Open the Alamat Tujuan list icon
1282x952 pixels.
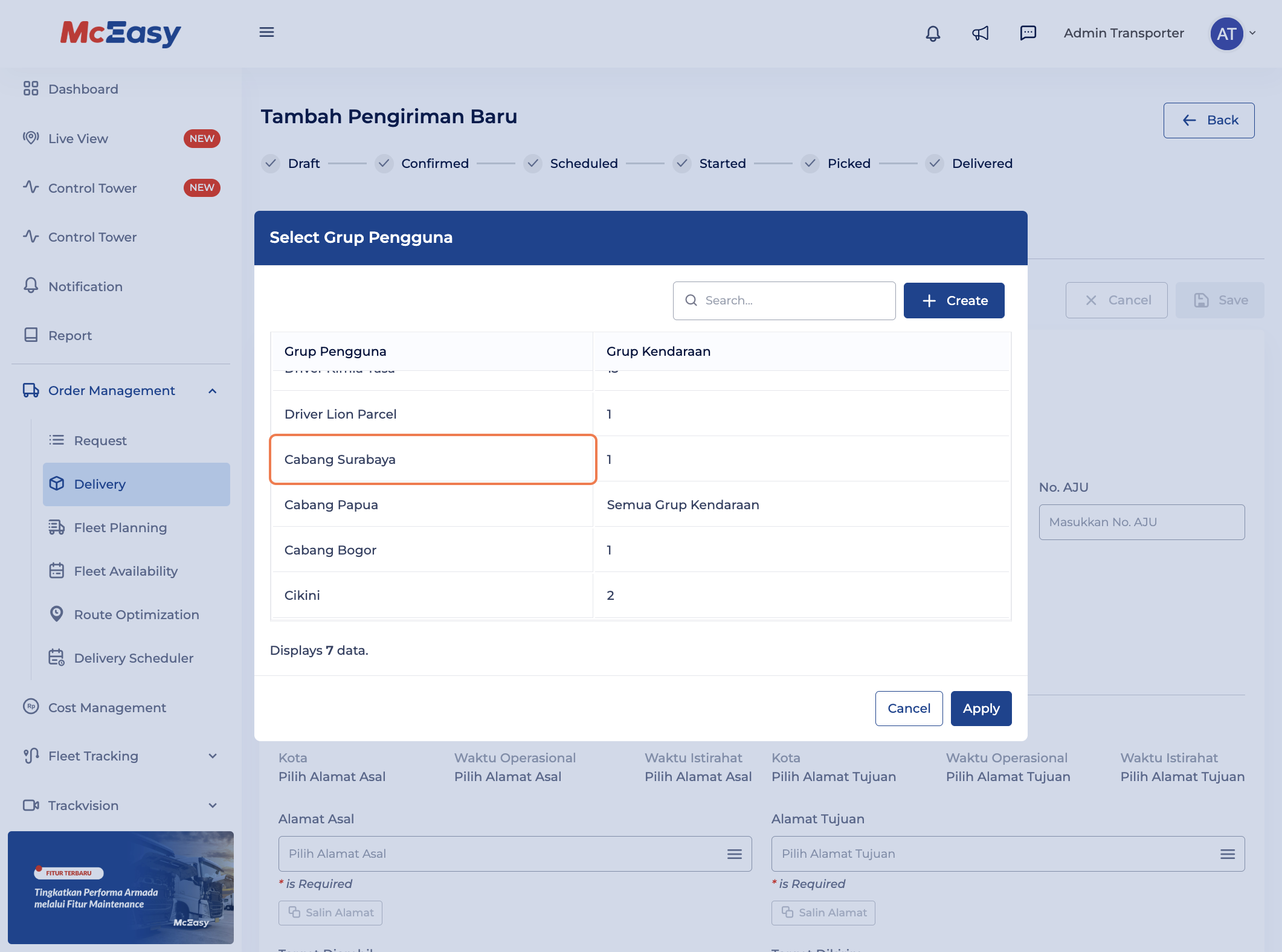pyautogui.click(x=1227, y=854)
